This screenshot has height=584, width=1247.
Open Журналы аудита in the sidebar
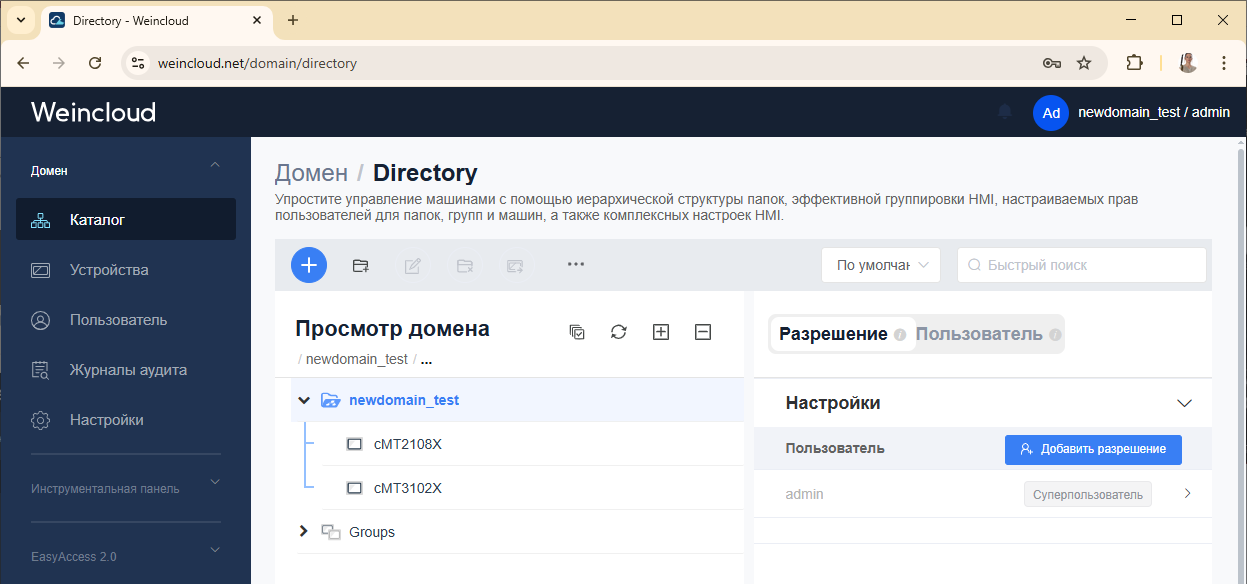[128, 370]
